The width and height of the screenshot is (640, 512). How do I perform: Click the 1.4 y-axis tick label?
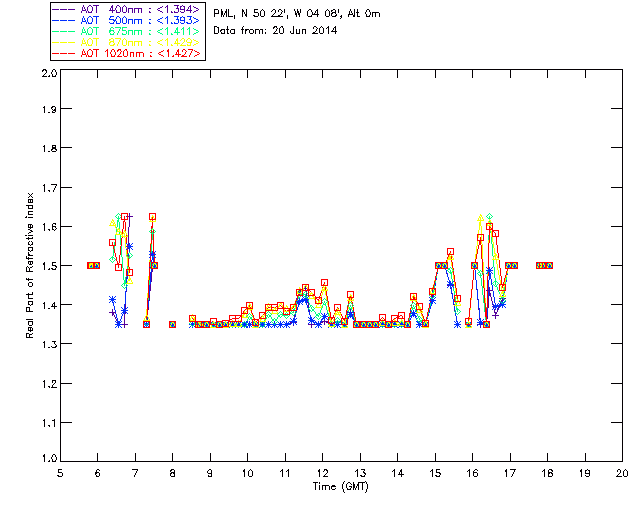coord(49,305)
